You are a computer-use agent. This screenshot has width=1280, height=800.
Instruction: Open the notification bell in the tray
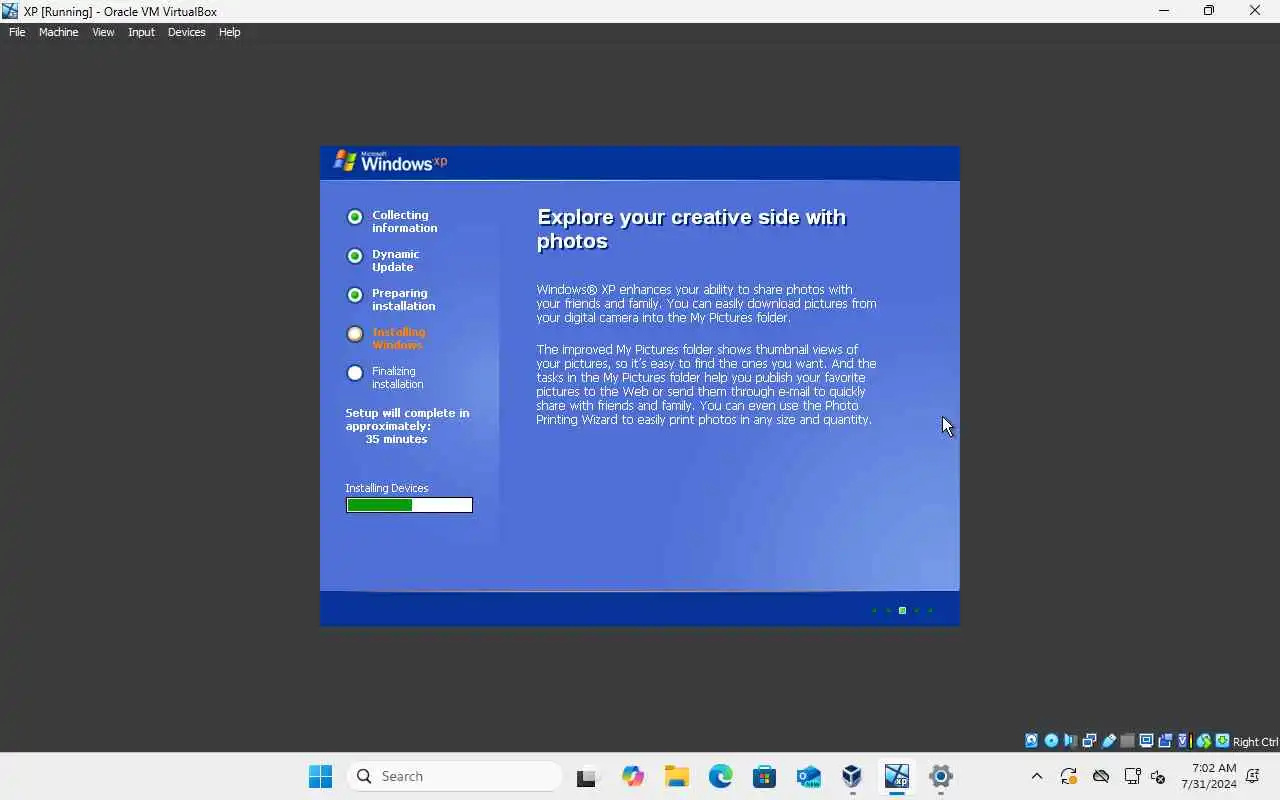[x=1253, y=776]
